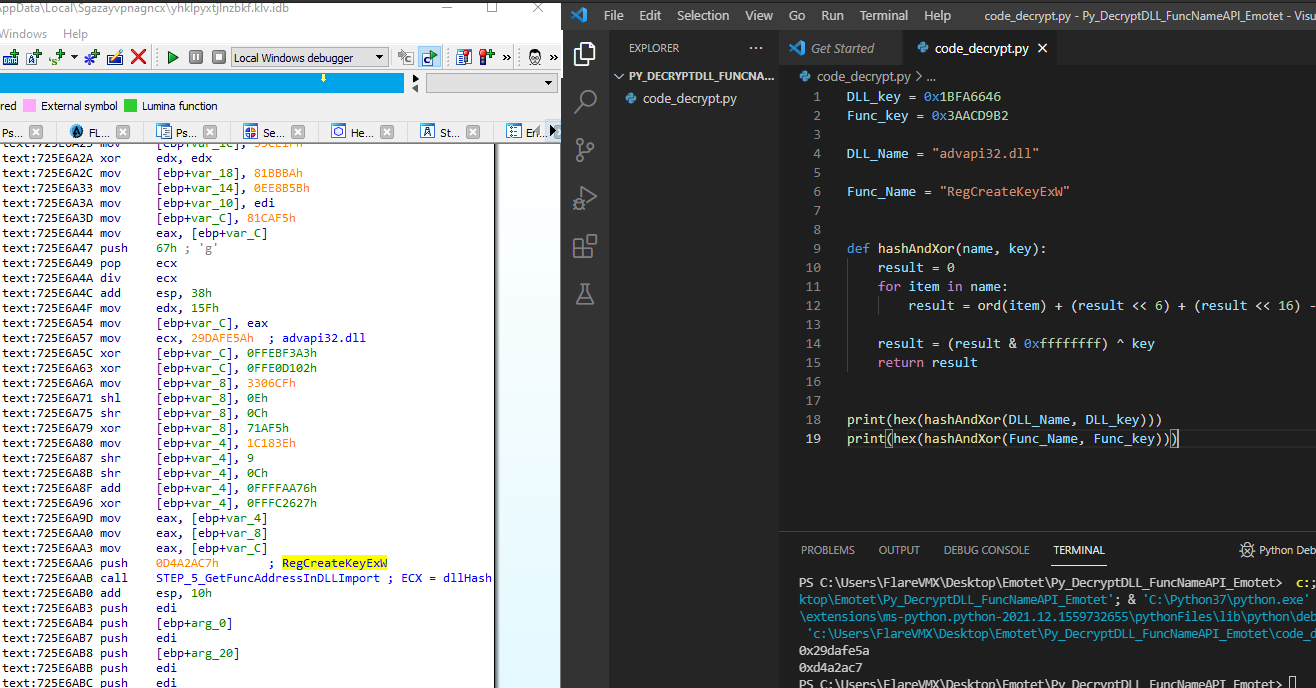Image resolution: width=1316 pixels, height=688 pixels.
Task: Close the Se... tab in IDA
Action: (297, 132)
